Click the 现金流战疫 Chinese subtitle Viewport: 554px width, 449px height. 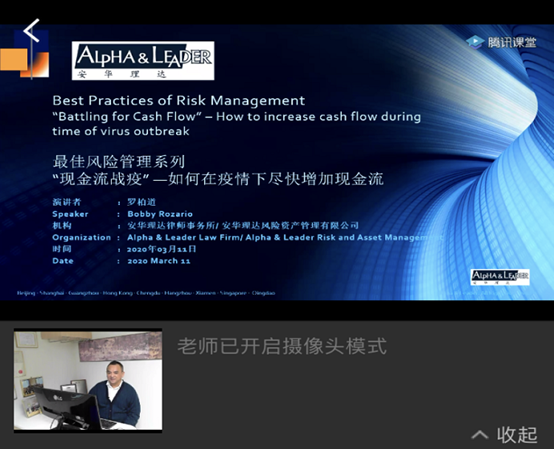pyautogui.click(x=218, y=179)
